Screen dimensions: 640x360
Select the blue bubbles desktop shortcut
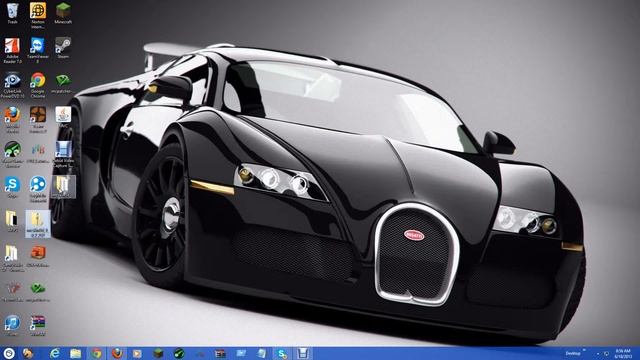[38, 189]
